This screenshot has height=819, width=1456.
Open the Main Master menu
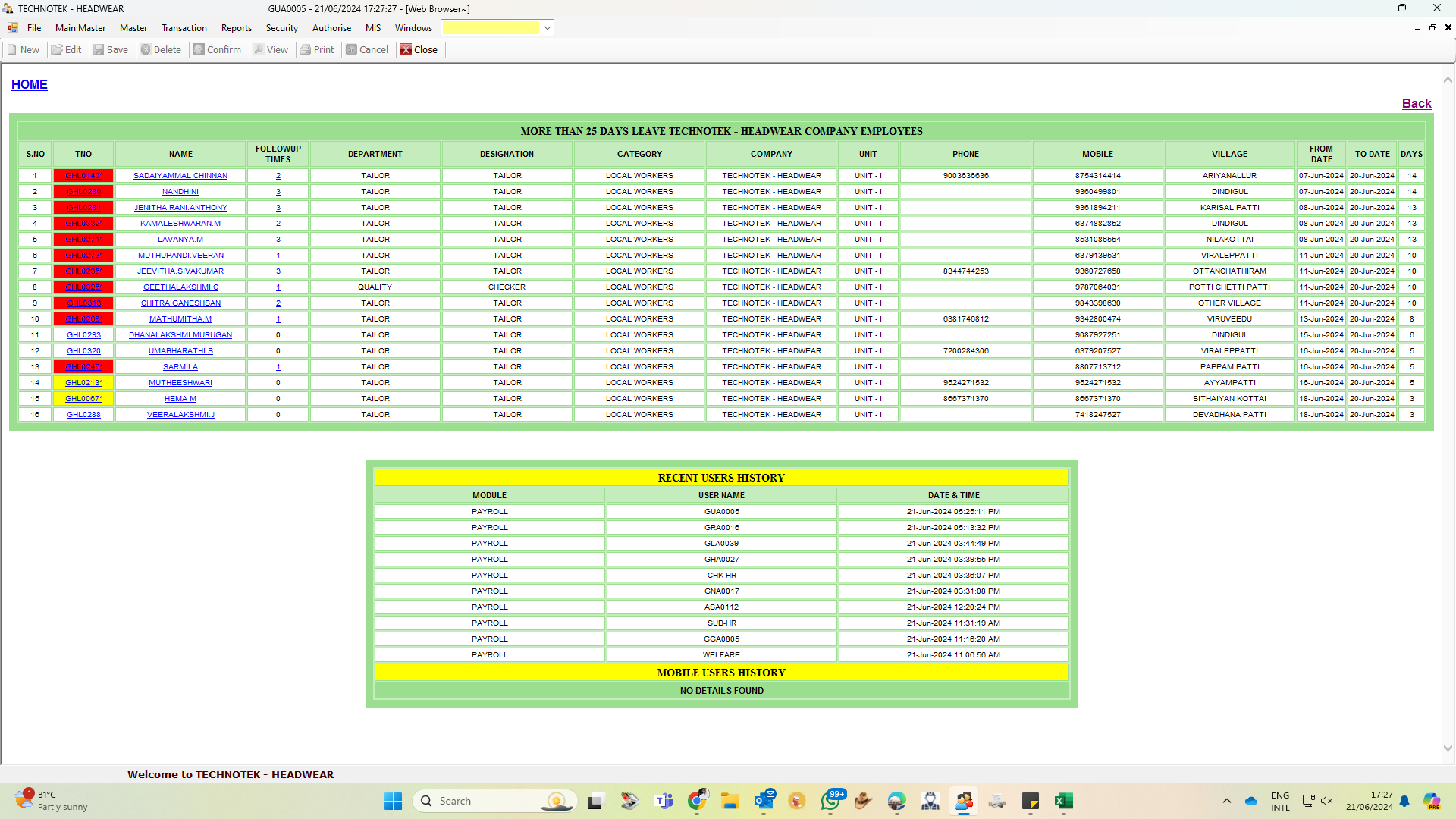[x=80, y=28]
